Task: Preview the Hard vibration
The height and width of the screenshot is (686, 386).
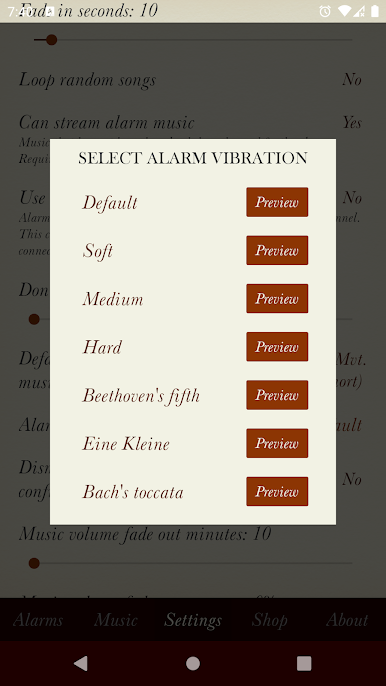Action: pos(277,346)
